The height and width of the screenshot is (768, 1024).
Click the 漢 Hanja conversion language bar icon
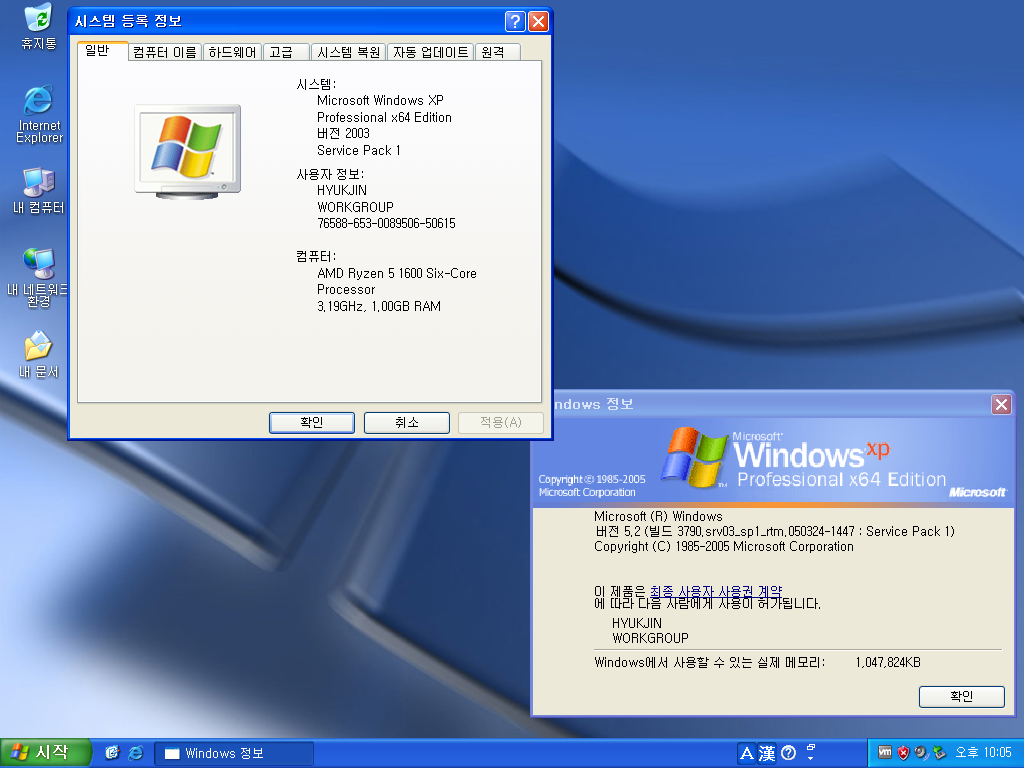pyautogui.click(x=767, y=754)
